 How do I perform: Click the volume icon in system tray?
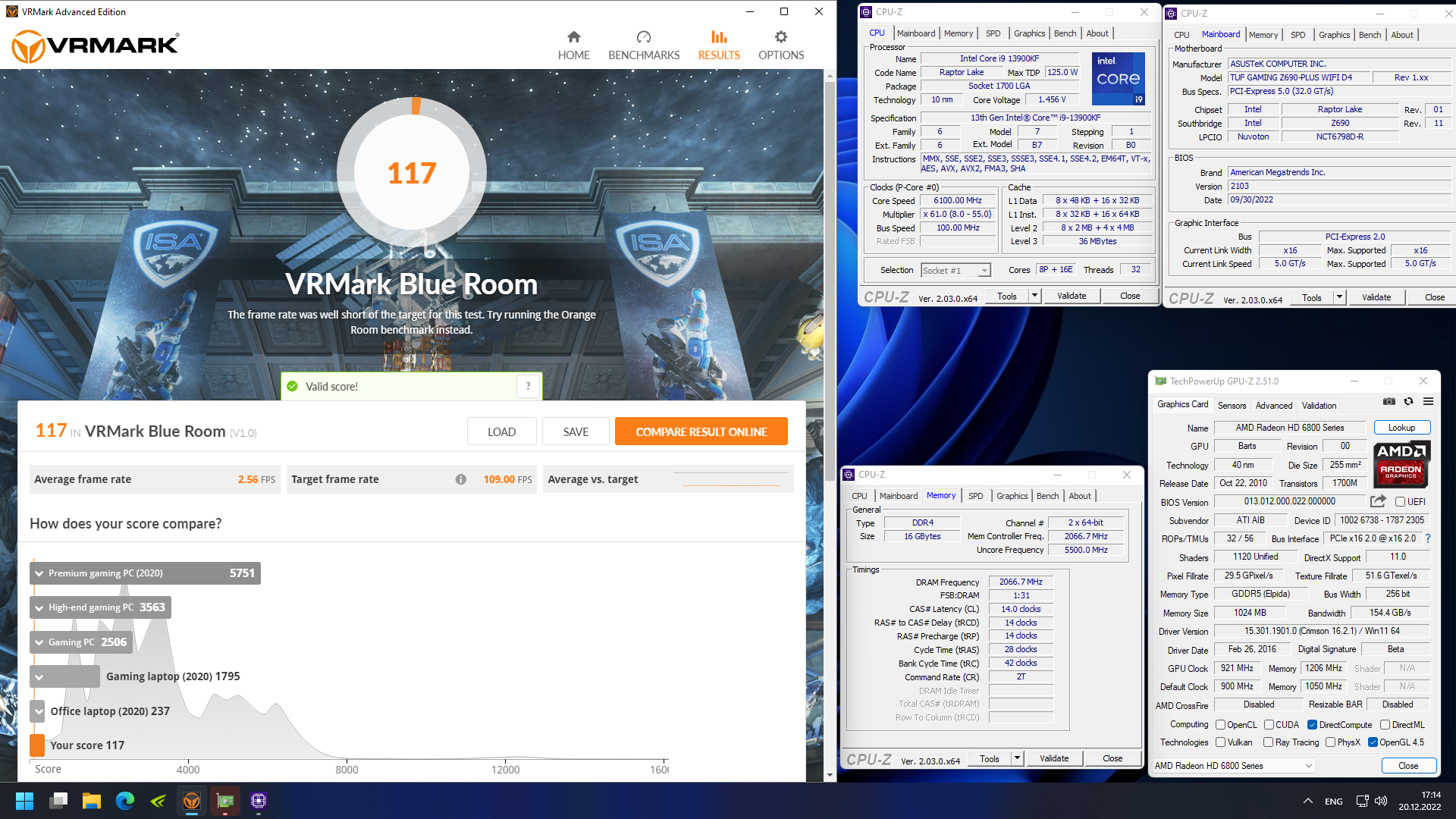point(1381,801)
